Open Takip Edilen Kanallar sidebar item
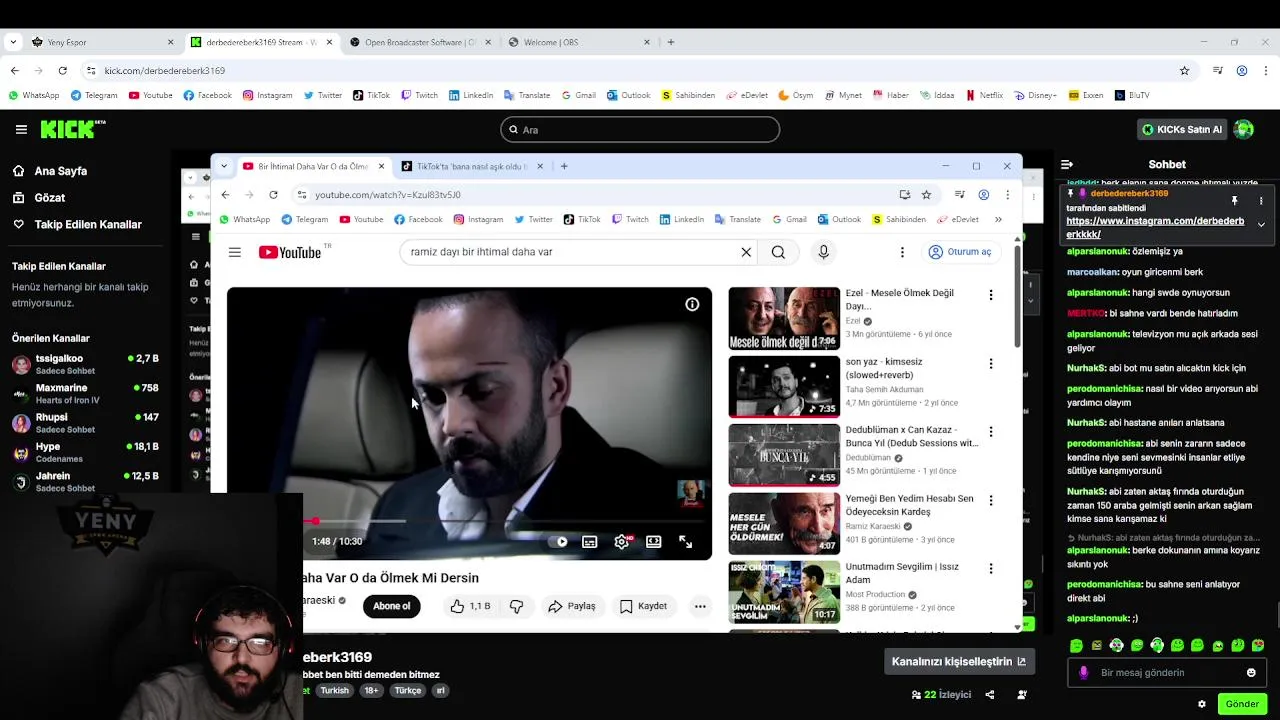This screenshot has width=1280, height=720. (88, 225)
